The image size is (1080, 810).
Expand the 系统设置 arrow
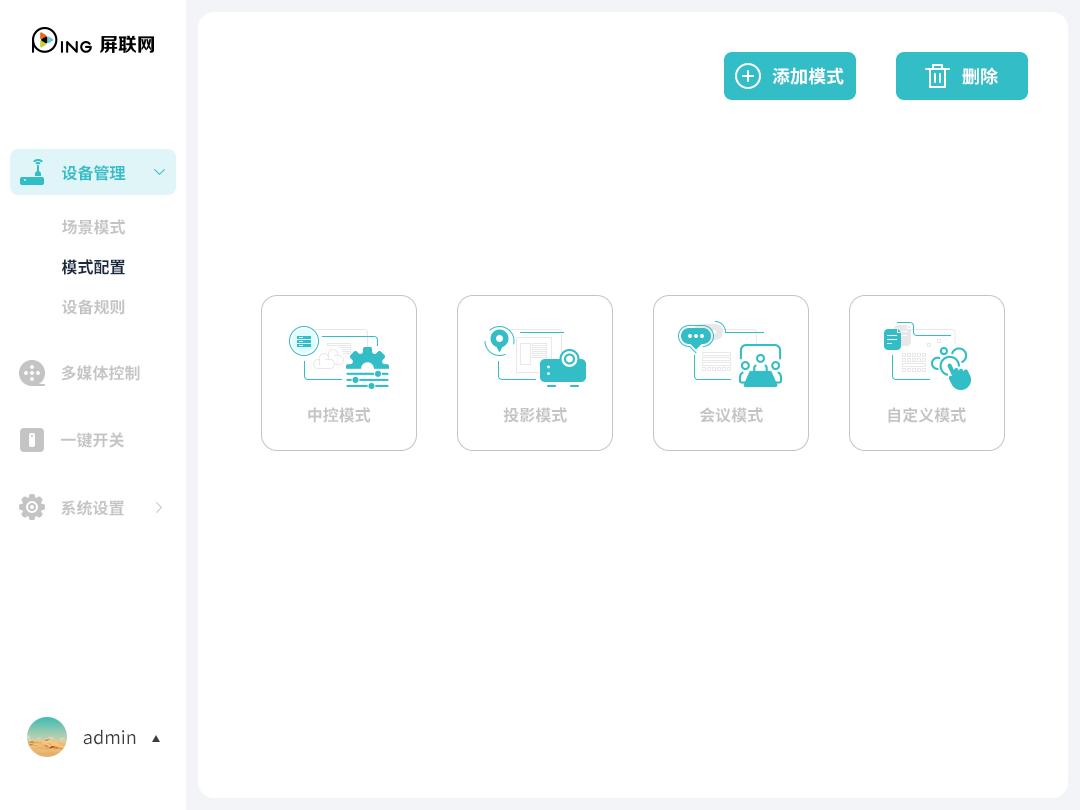click(x=159, y=508)
